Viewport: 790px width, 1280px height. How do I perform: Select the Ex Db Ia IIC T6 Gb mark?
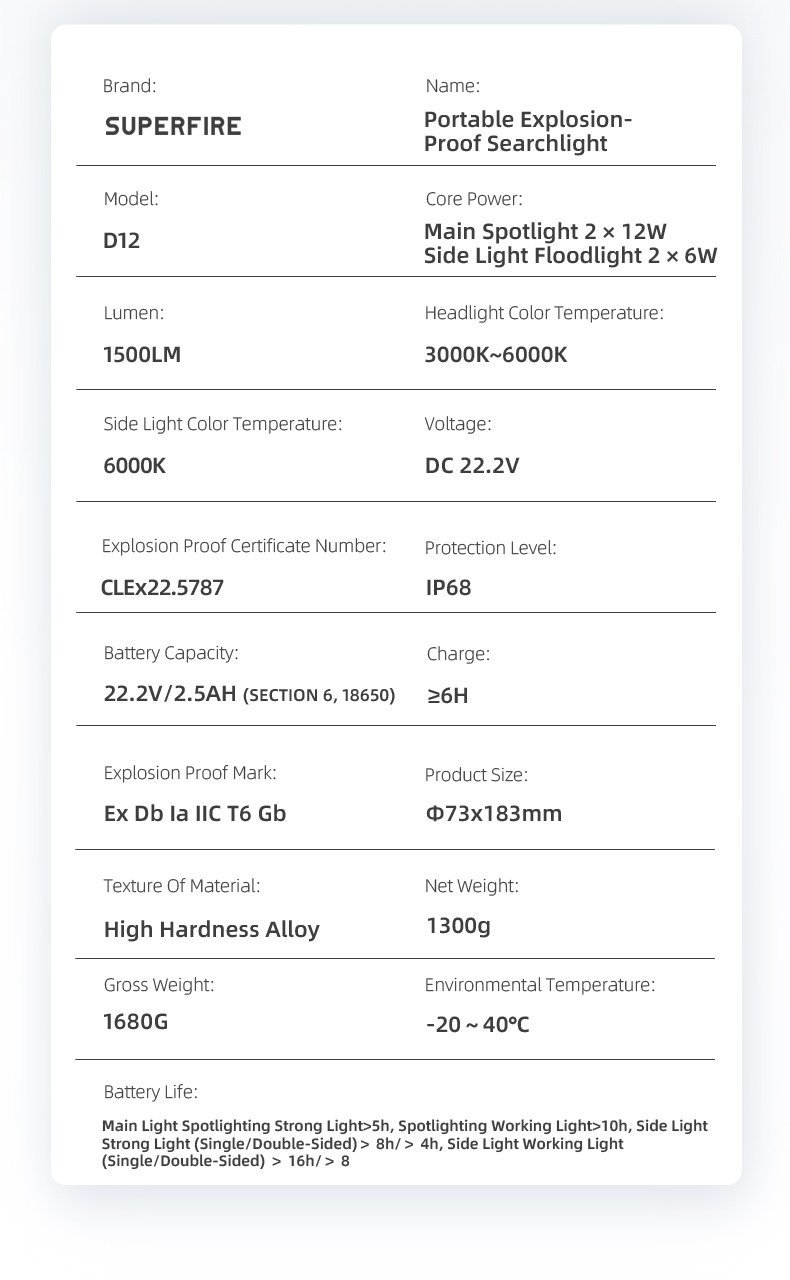point(195,813)
